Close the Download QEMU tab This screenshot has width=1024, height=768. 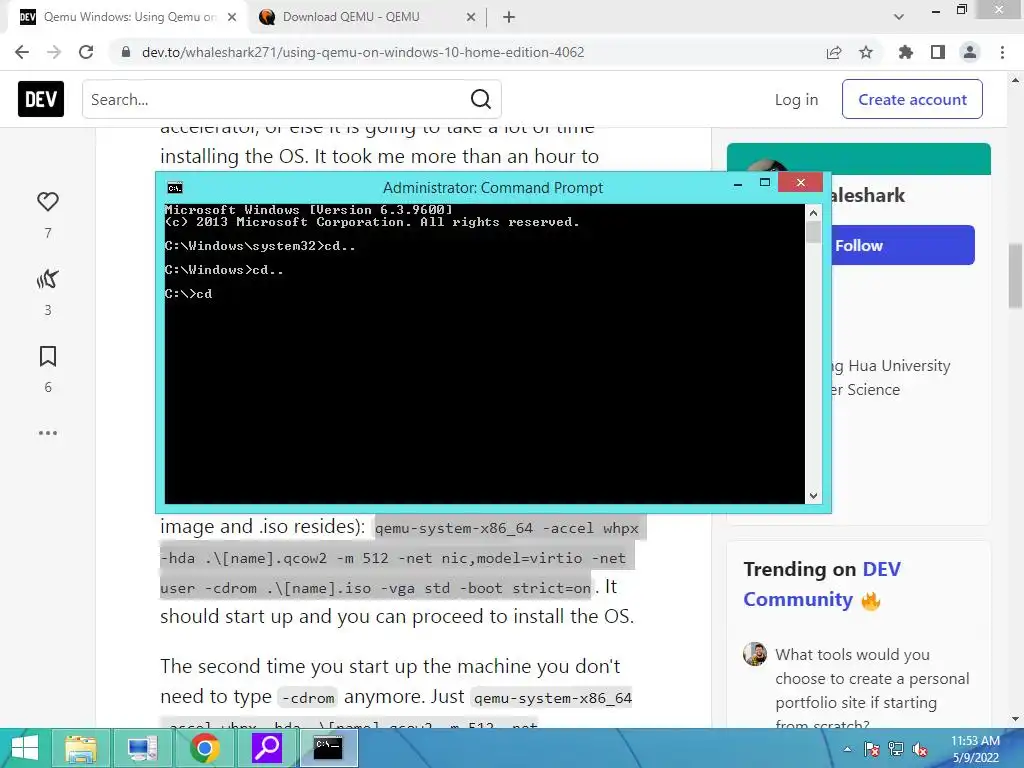pyautogui.click(x=471, y=17)
